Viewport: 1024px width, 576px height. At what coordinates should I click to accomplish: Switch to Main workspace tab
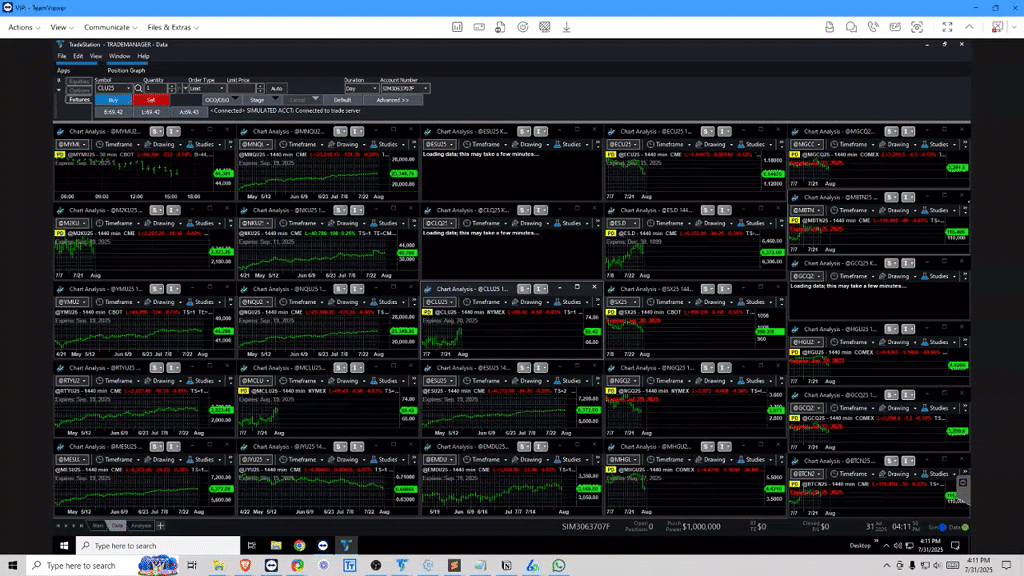(98, 526)
